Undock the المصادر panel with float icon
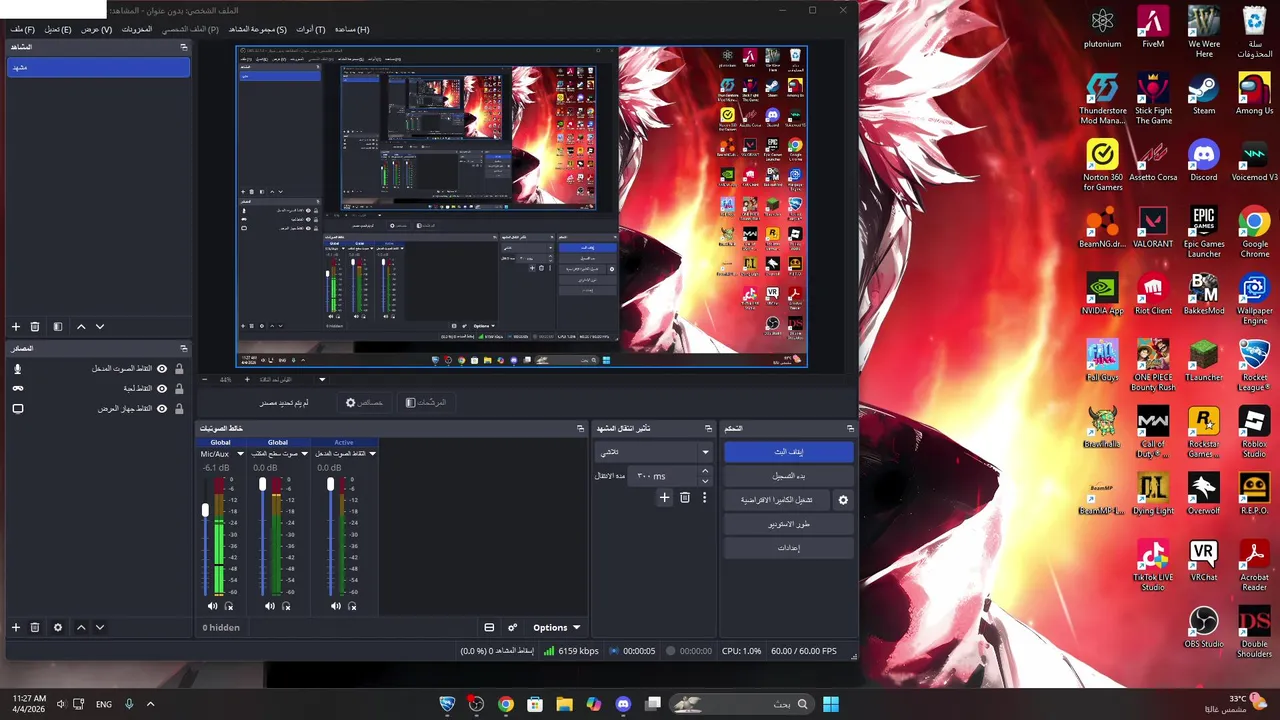Viewport: 1280px width, 720px height. click(183, 349)
